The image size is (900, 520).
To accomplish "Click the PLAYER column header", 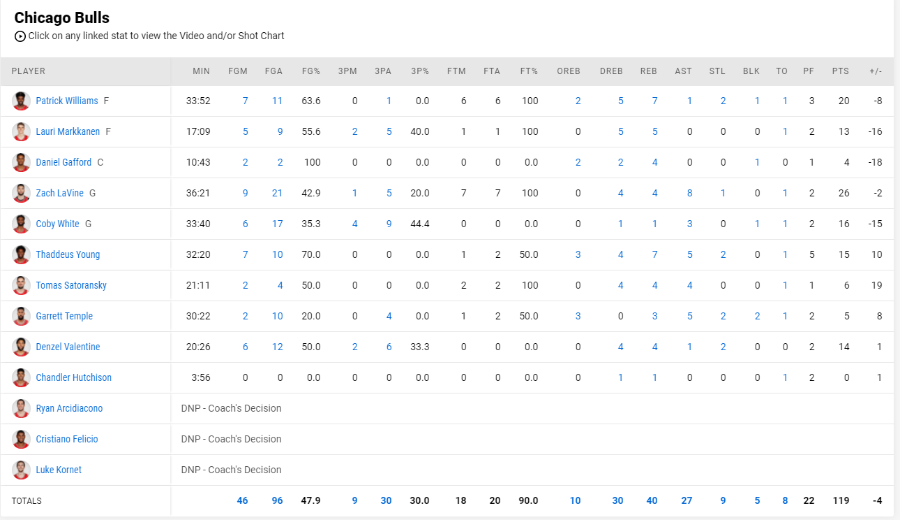I will pyautogui.click(x=28, y=71).
